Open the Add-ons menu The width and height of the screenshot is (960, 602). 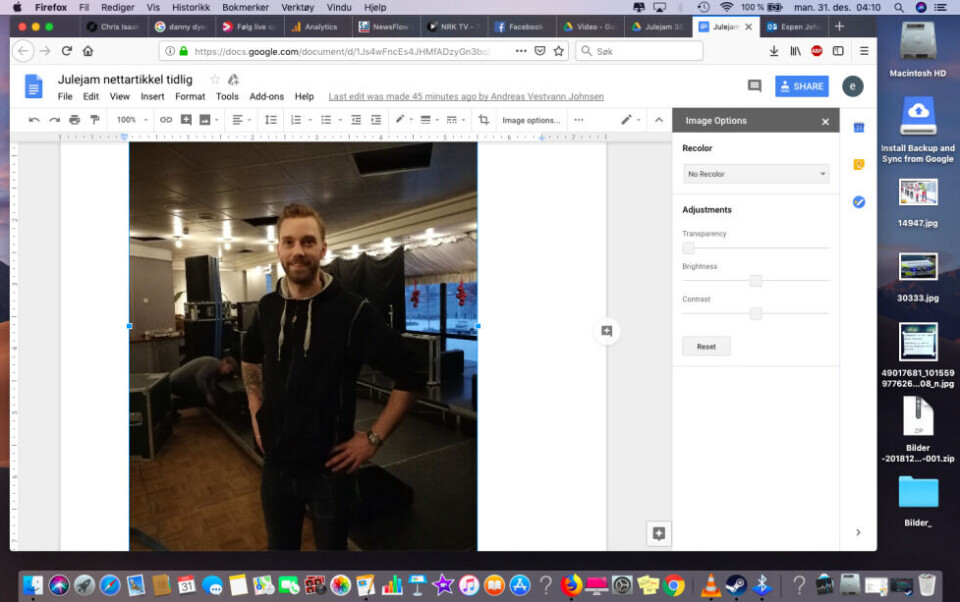[266, 97]
